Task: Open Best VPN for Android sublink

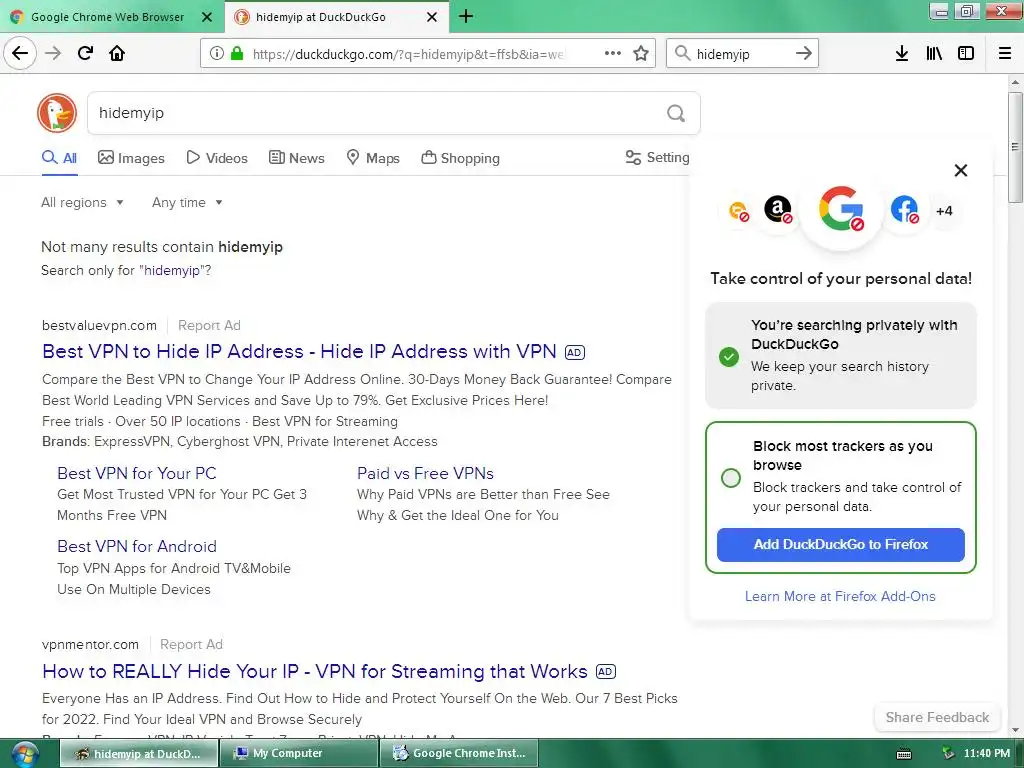Action: 136,547
